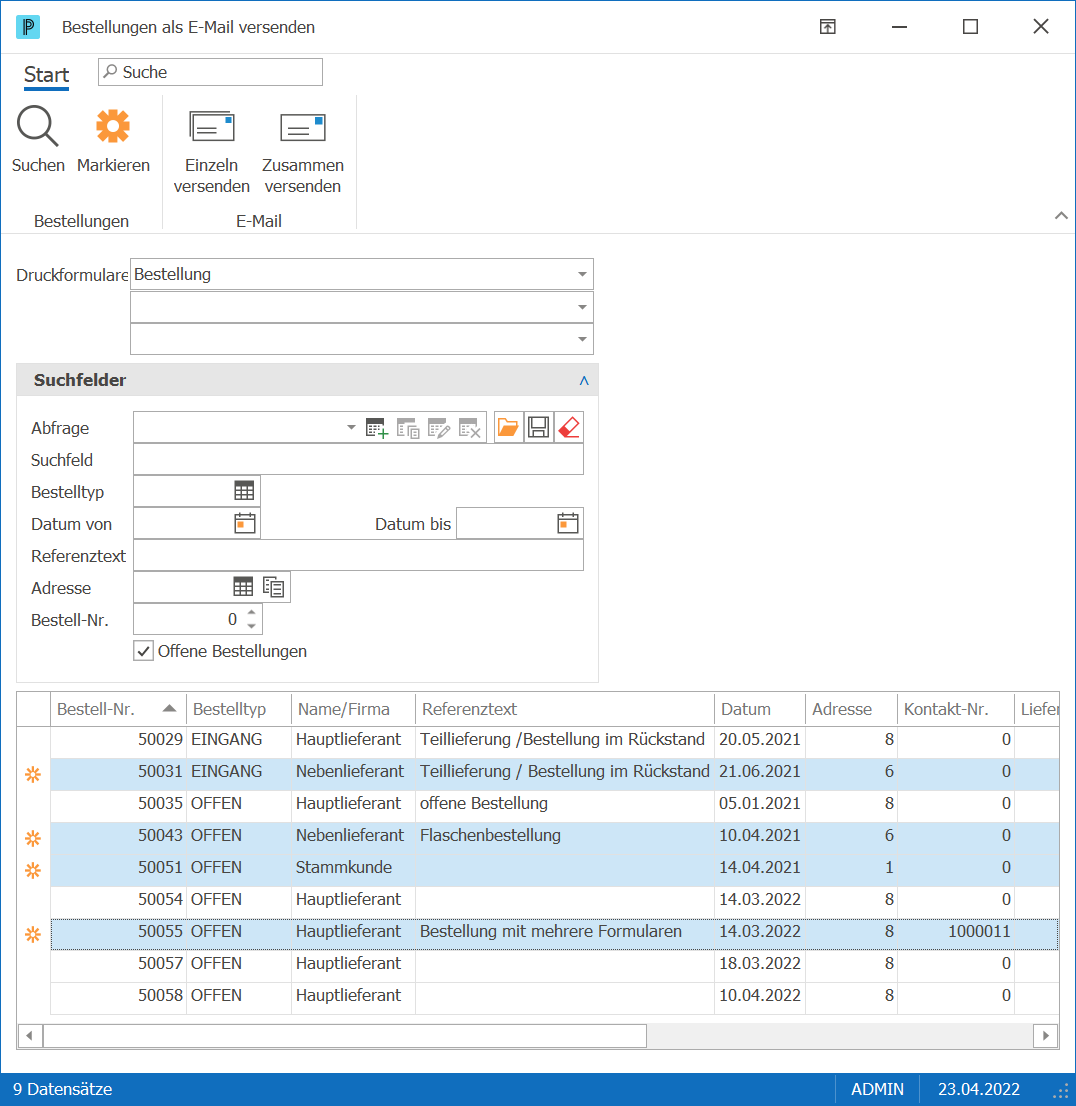The image size is (1076, 1106).
Task: Open saved query via folder icon
Action: (508, 427)
